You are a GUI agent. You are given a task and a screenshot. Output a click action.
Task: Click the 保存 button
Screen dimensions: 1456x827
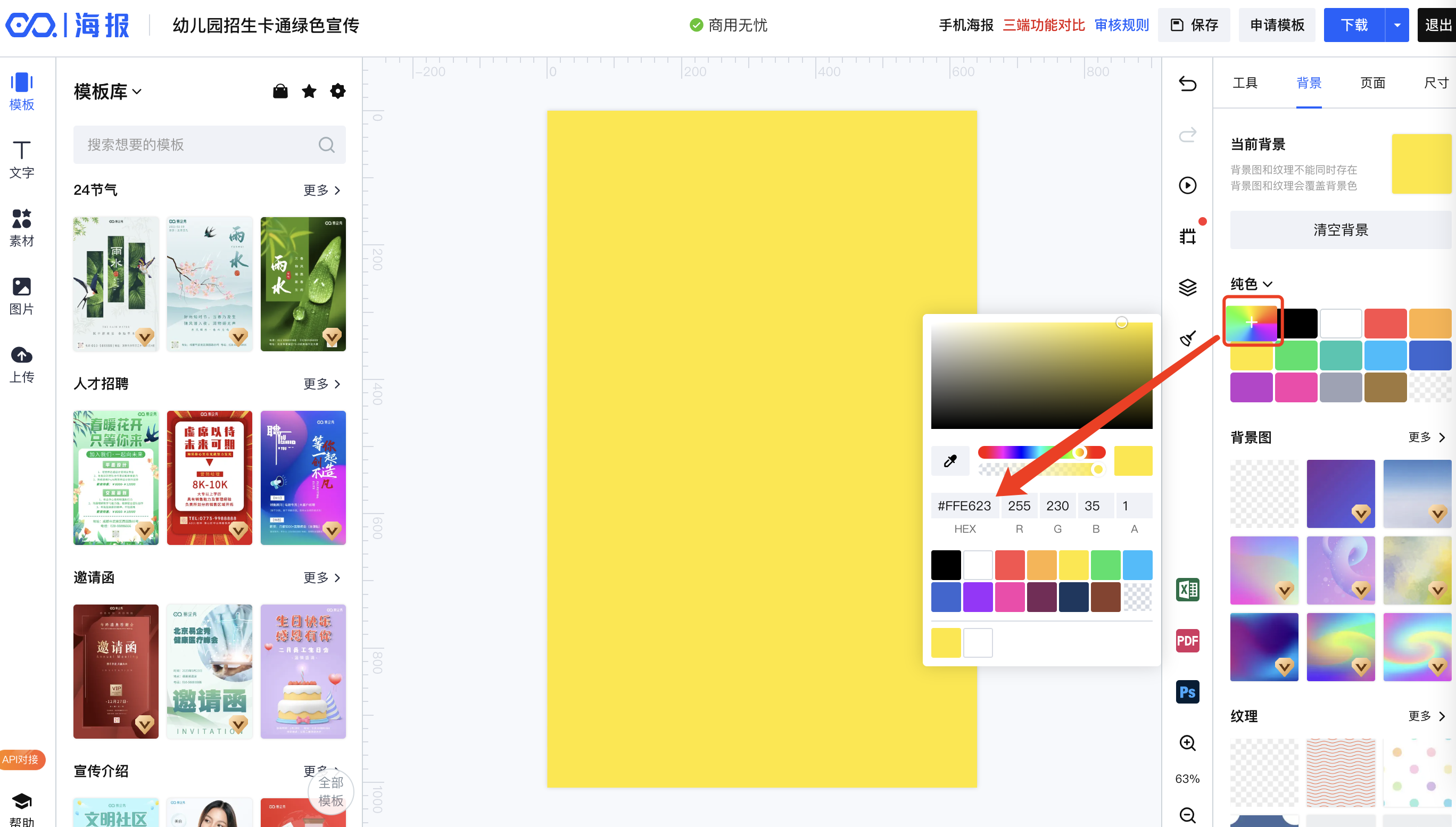[x=1194, y=25]
